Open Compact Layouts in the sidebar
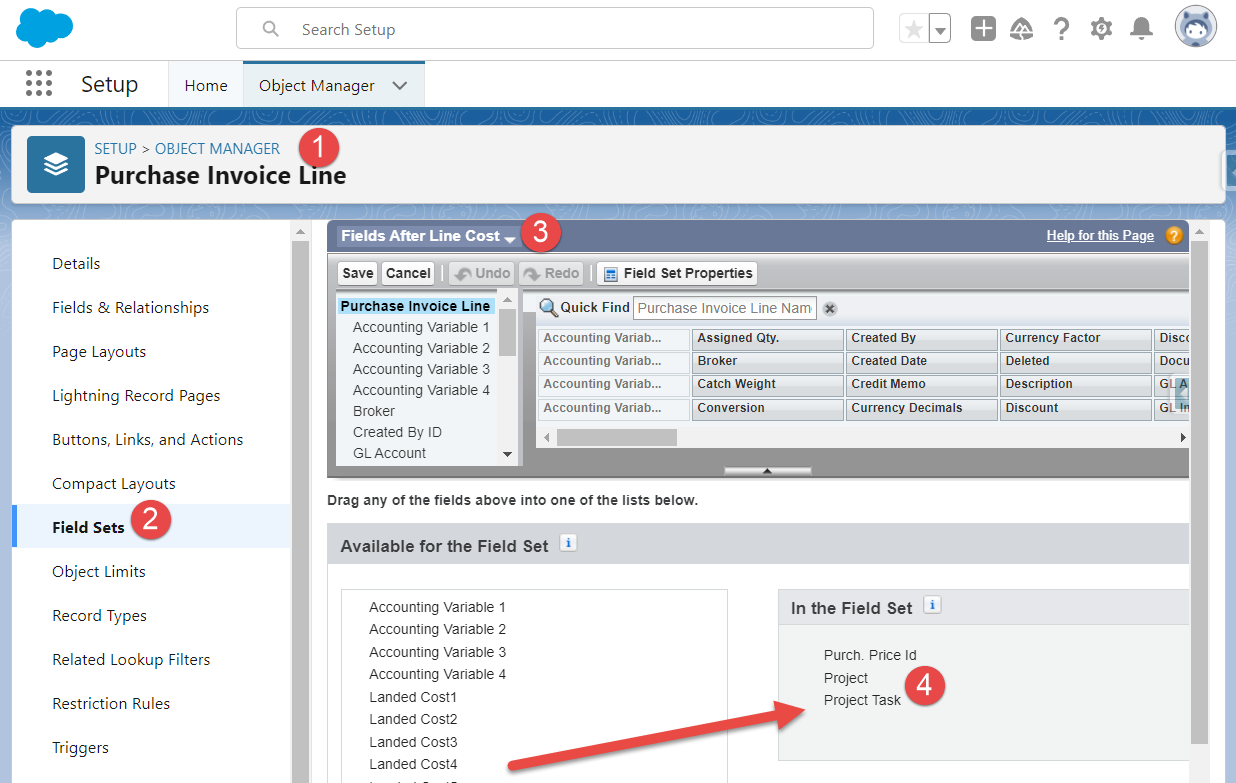 [x=114, y=483]
